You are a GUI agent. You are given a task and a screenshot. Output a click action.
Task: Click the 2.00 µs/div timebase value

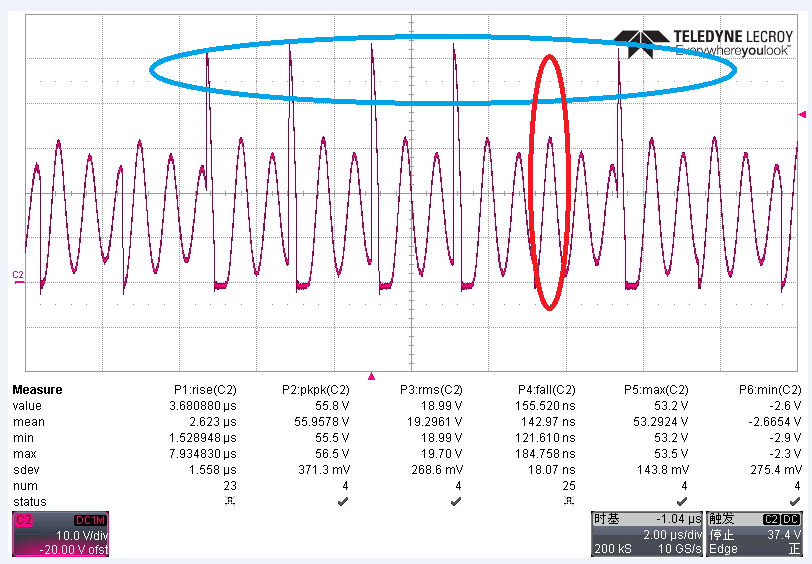click(672, 534)
